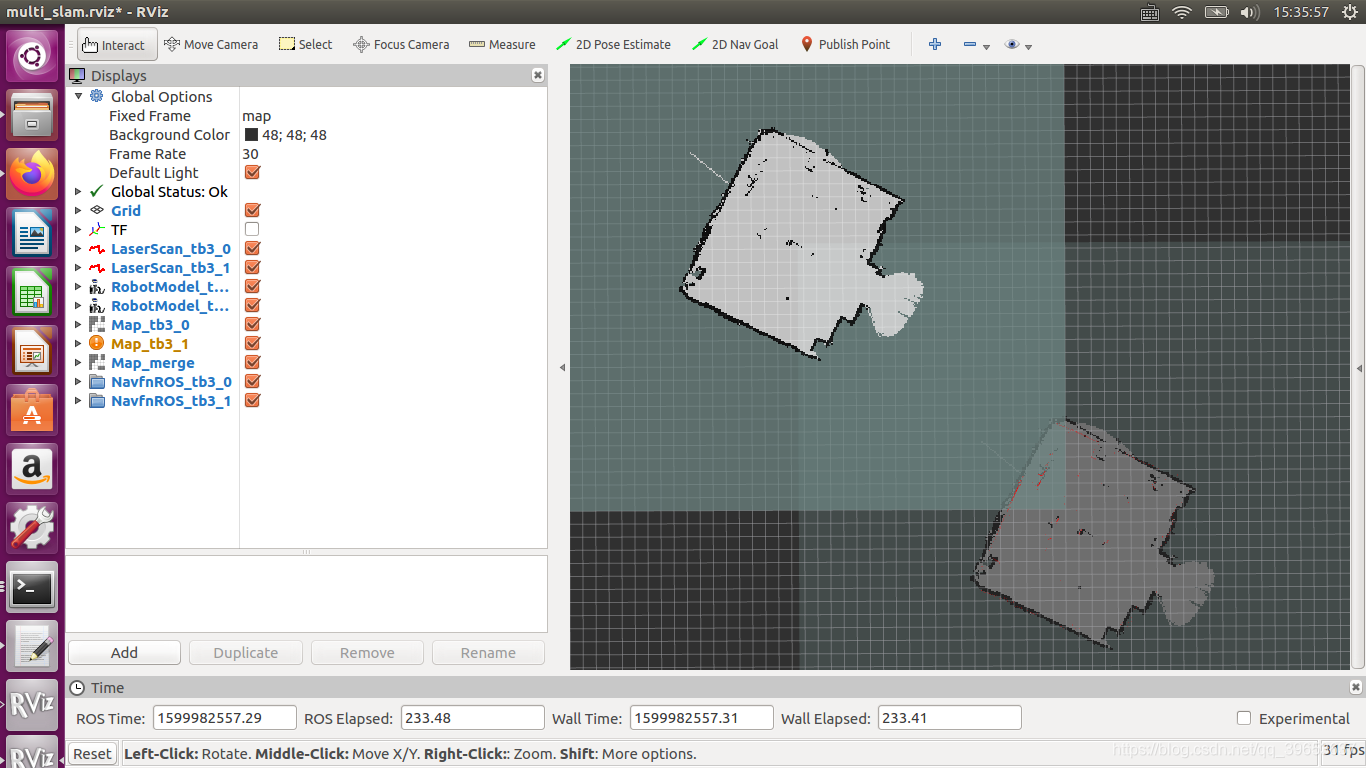
Task: Close the Displays panel
Action: point(538,75)
